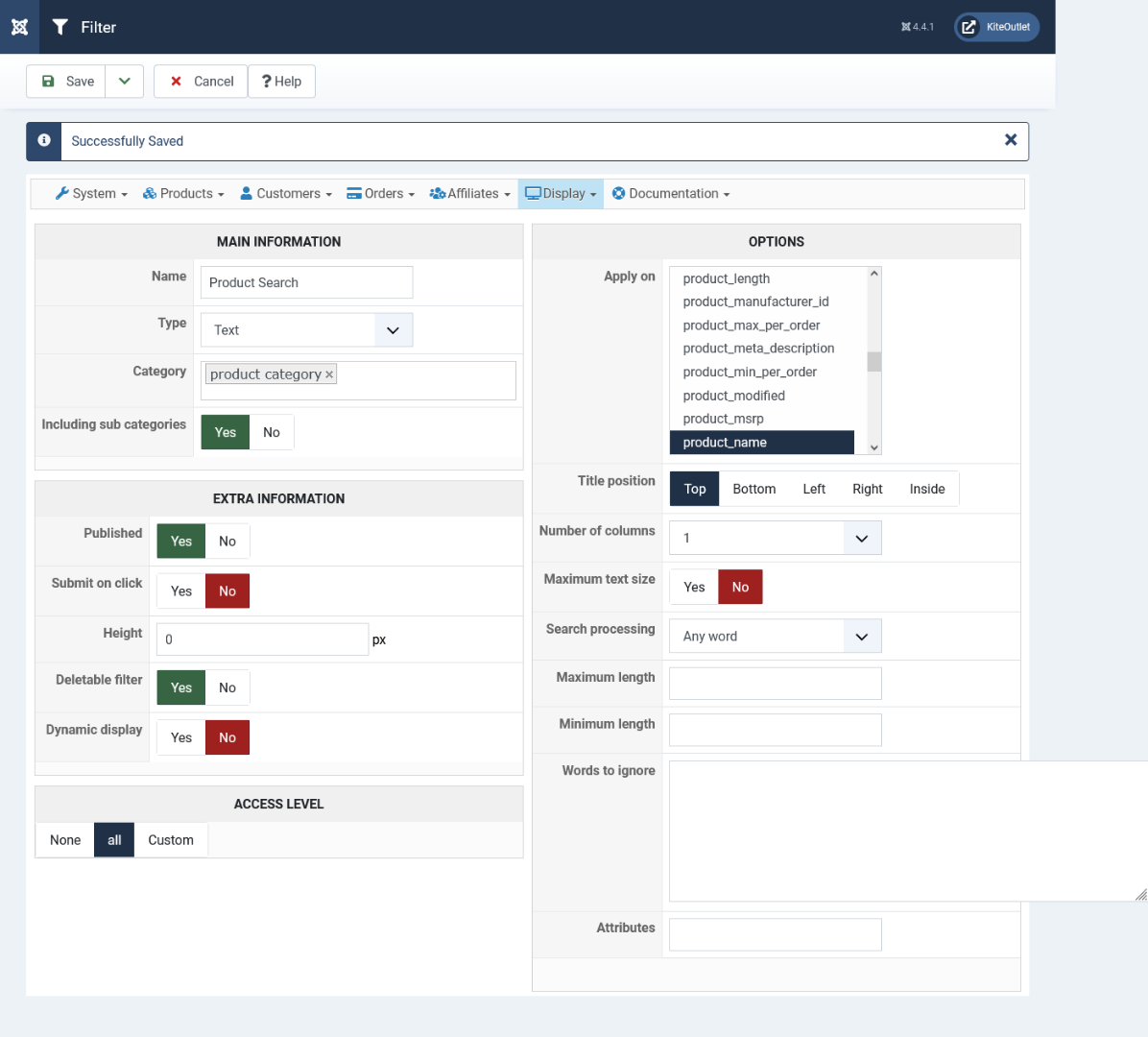
Task: Open the Orders menu
Action: point(381,193)
